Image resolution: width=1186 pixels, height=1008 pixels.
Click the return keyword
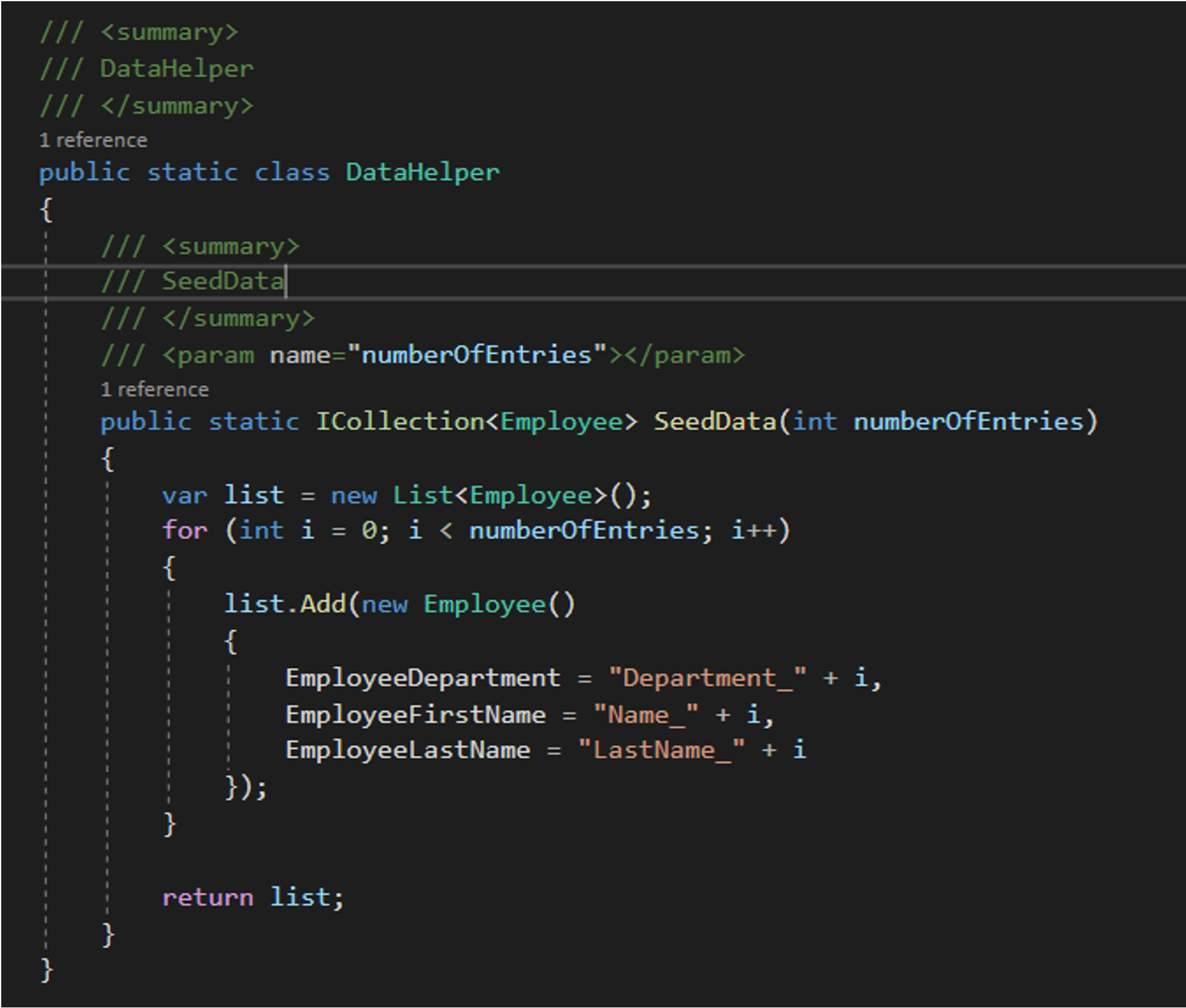(x=207, y=898)
